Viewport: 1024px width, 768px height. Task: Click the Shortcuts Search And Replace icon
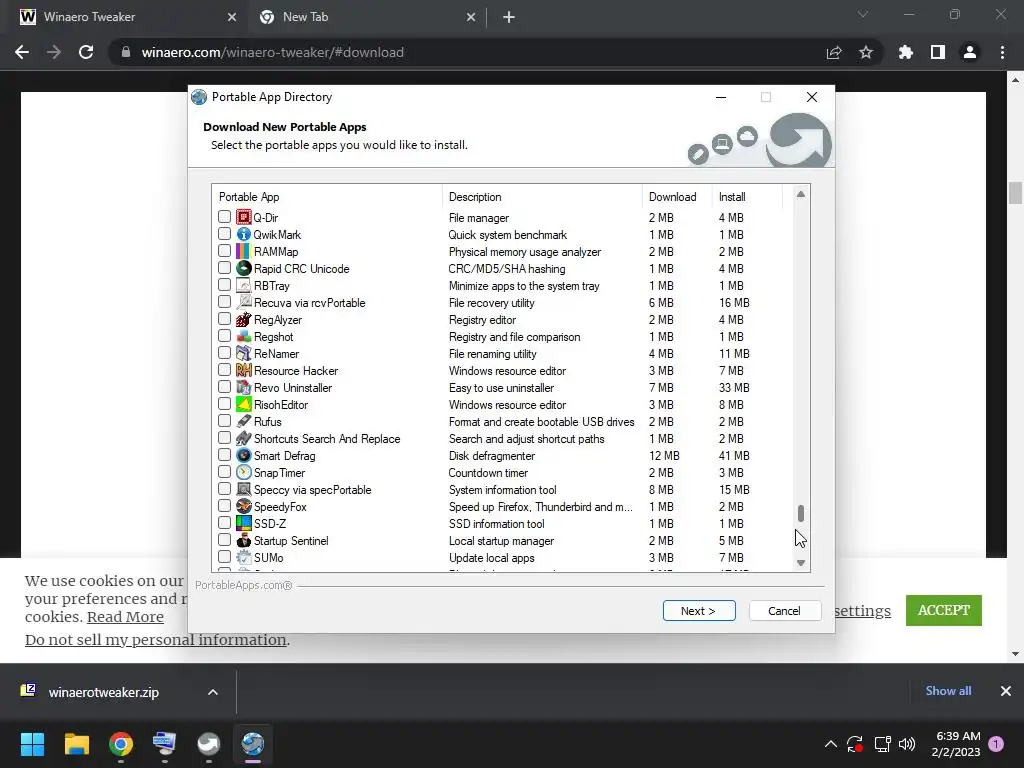[244, 438]
